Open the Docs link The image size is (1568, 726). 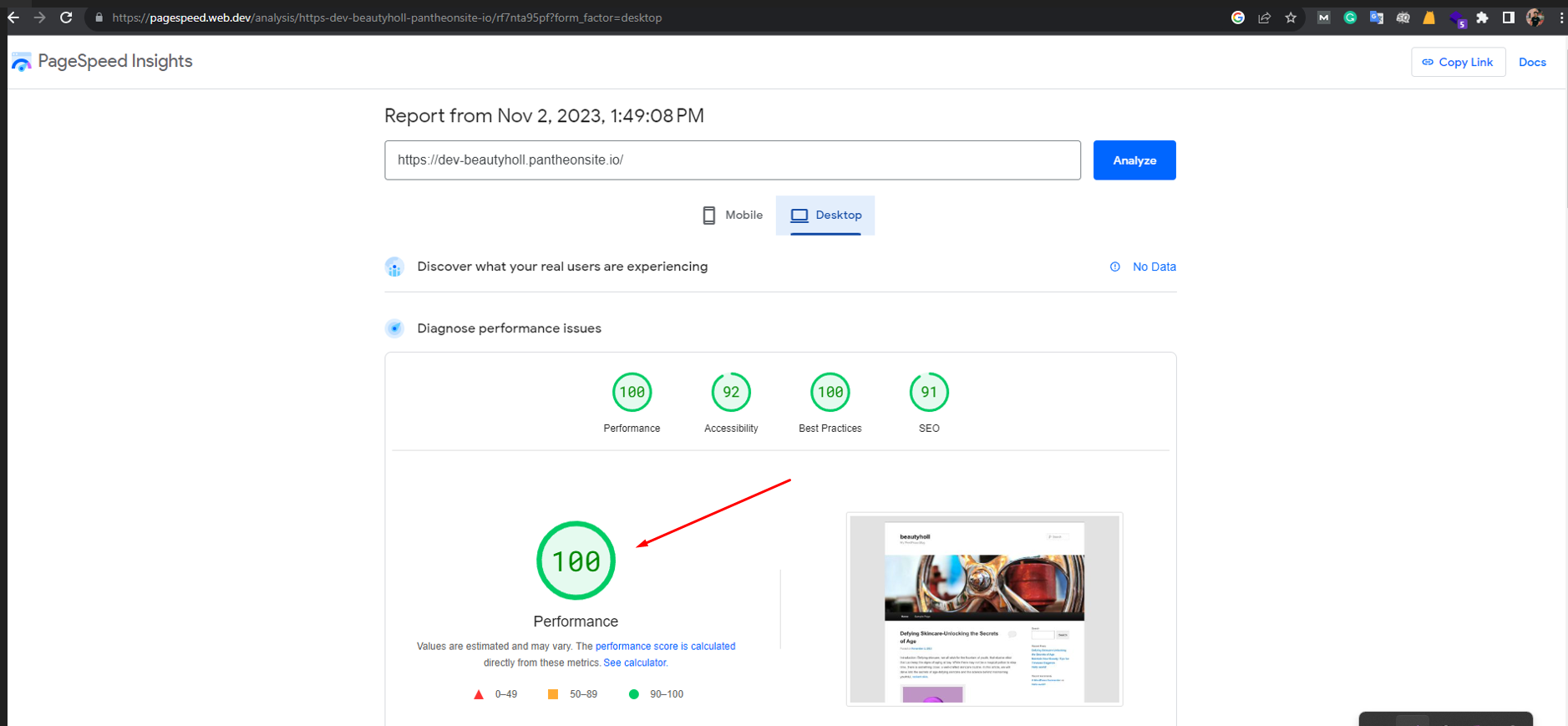click(x=1532, y=62)
